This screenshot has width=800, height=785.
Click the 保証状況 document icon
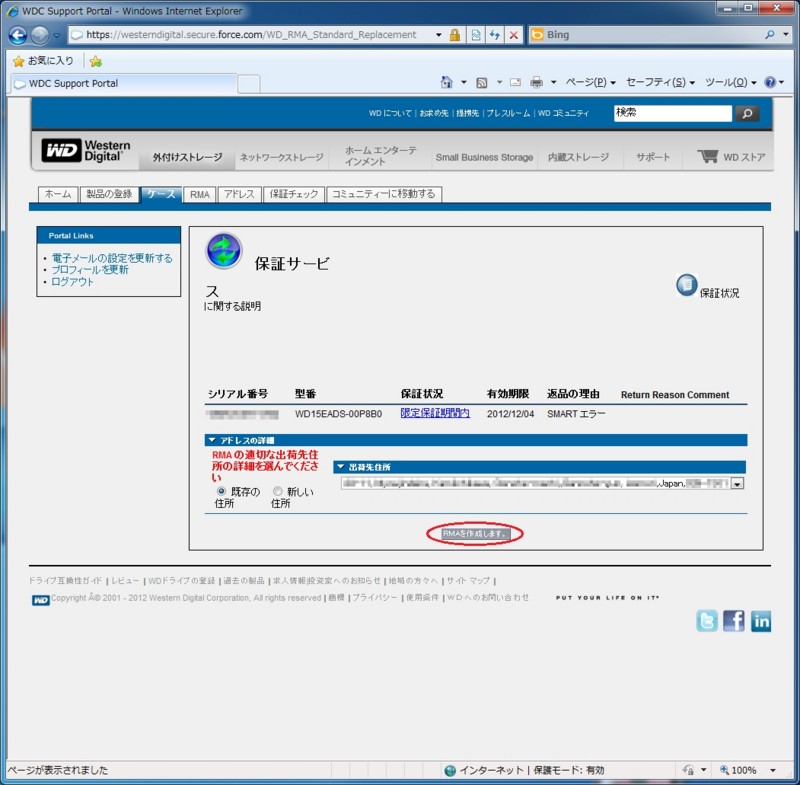coord(687,285)
